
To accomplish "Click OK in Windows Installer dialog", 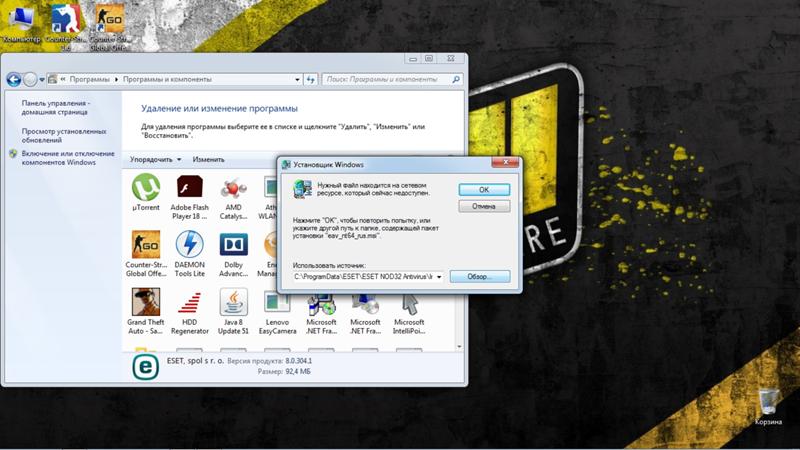I will [484, 189].
